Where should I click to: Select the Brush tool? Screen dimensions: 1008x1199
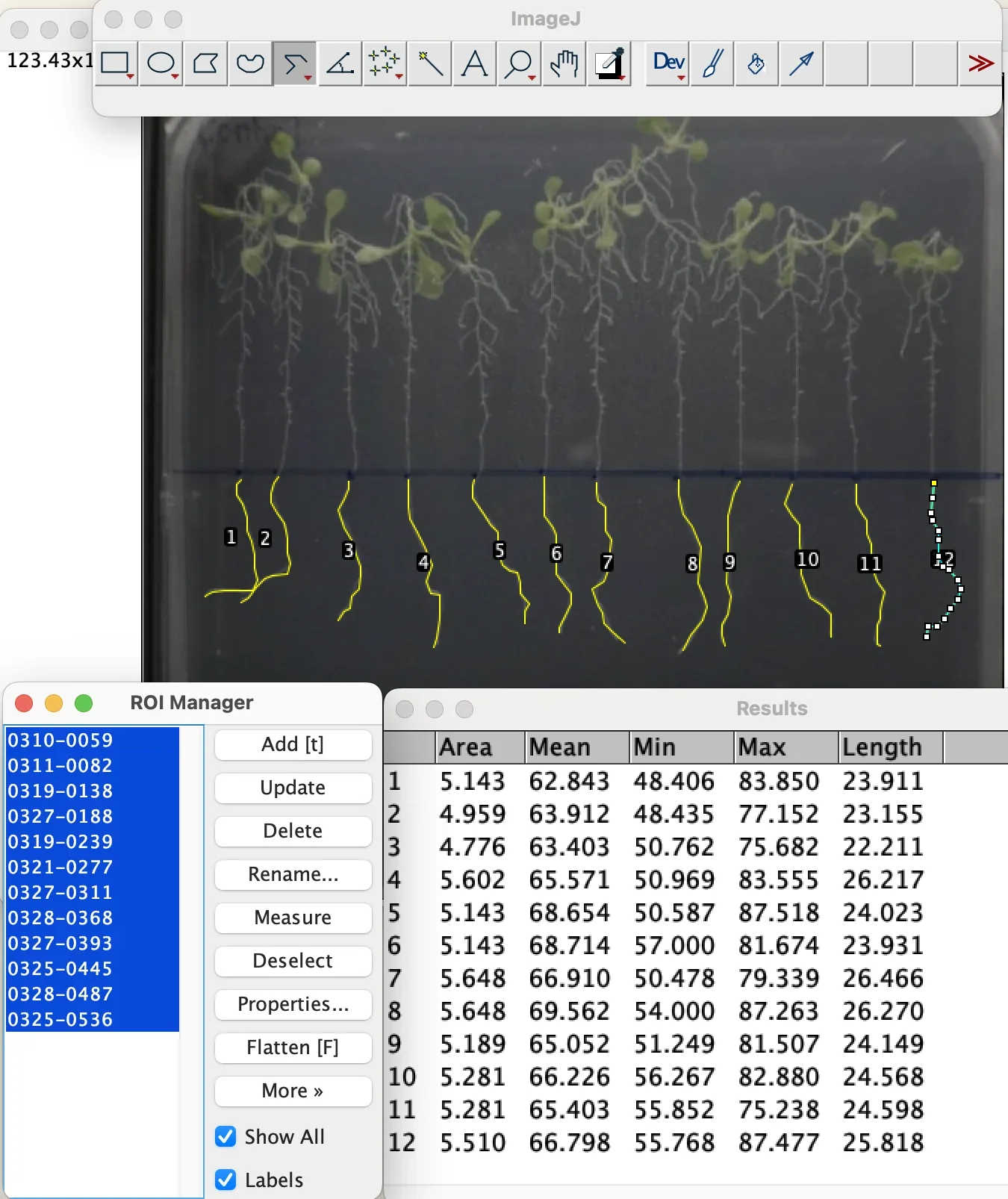pyautogui.click(x=712, y=64)
